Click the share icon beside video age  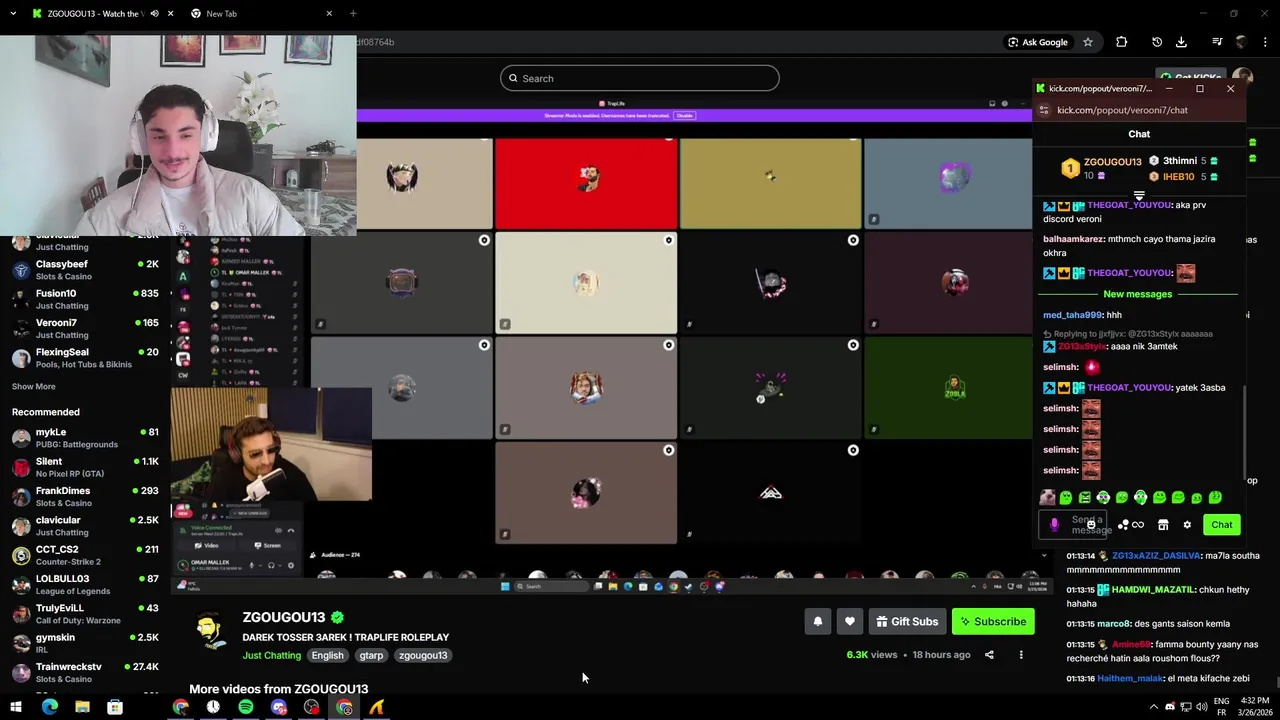pyautogui.click(x=989, y=655)
